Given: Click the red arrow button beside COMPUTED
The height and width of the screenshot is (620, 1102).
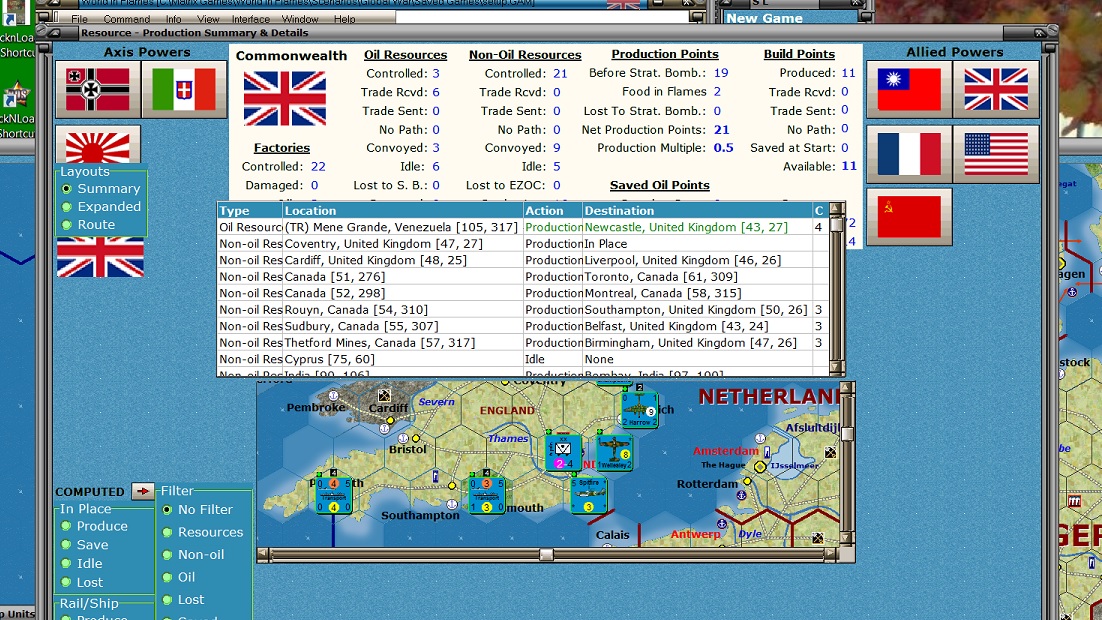Looking at the screenshot, I should click(143, 491).
